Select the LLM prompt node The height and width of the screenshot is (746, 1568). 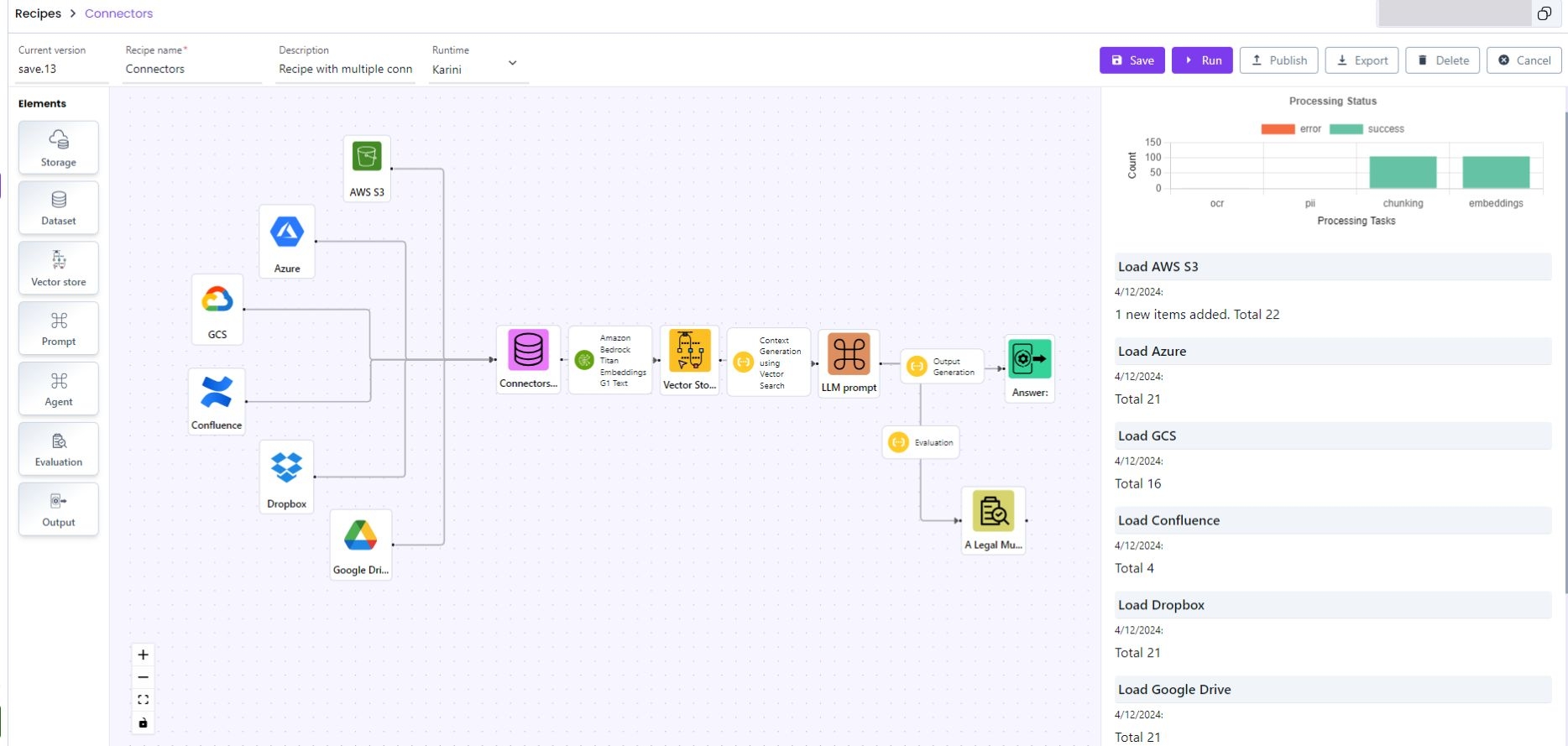[849, 363]
